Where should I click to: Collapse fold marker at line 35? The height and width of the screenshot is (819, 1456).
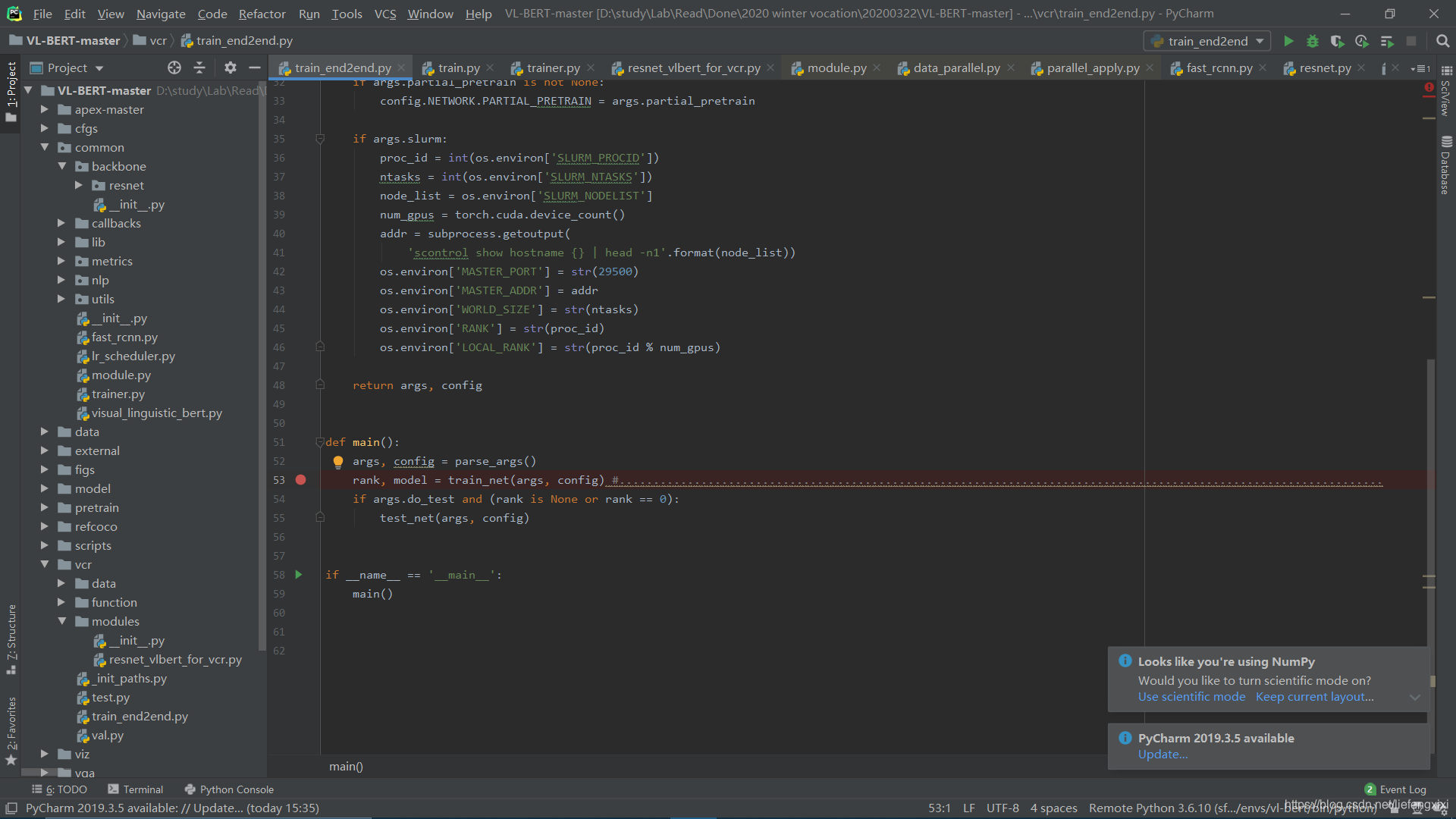coord(320,139)
